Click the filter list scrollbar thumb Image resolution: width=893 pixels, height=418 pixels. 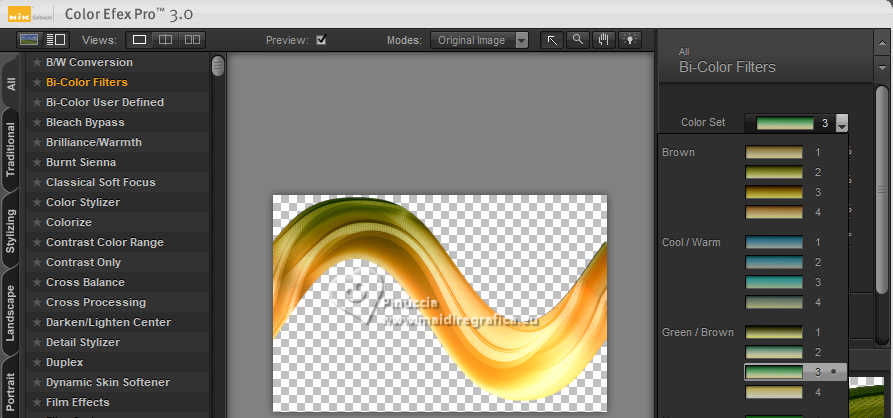[x=218, y=66]
